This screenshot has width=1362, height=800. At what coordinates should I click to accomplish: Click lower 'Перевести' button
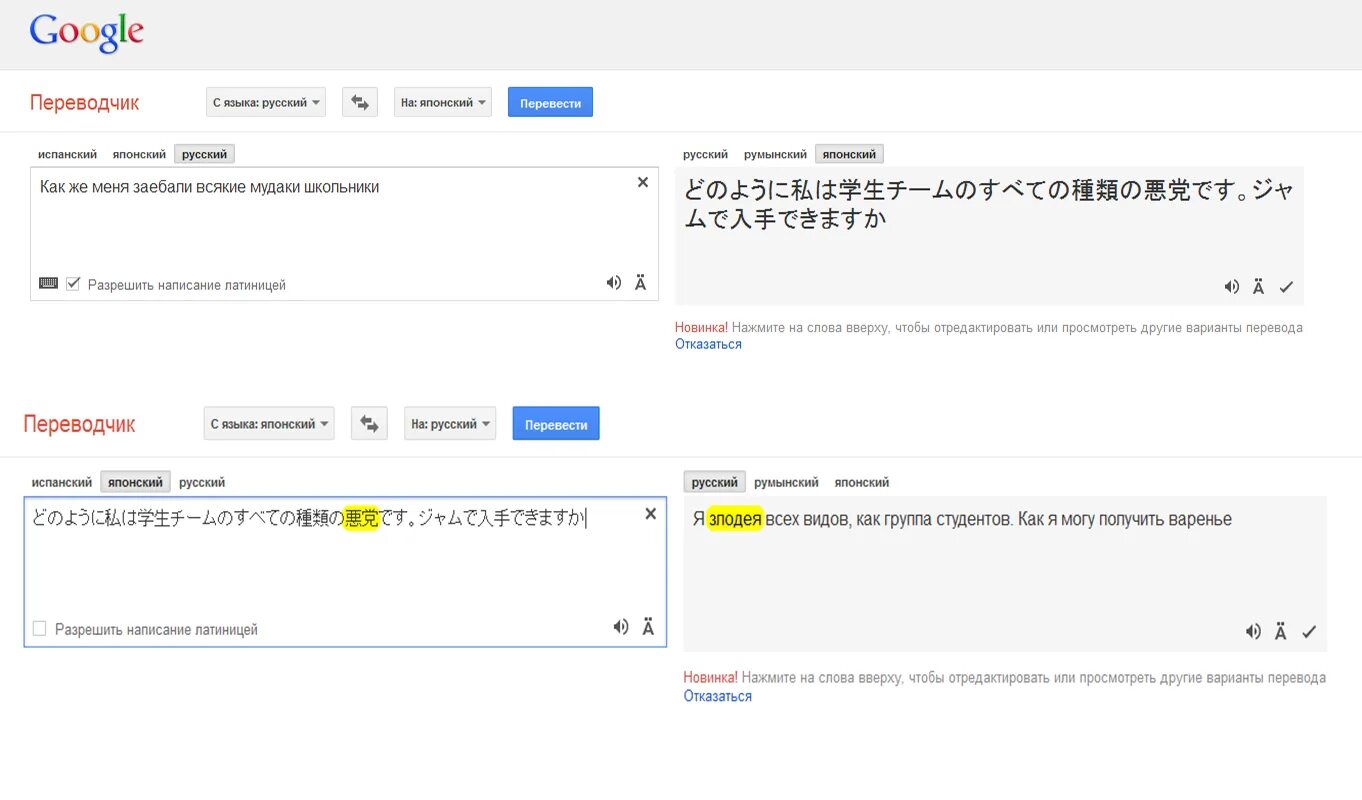click(x=556, y=424)
